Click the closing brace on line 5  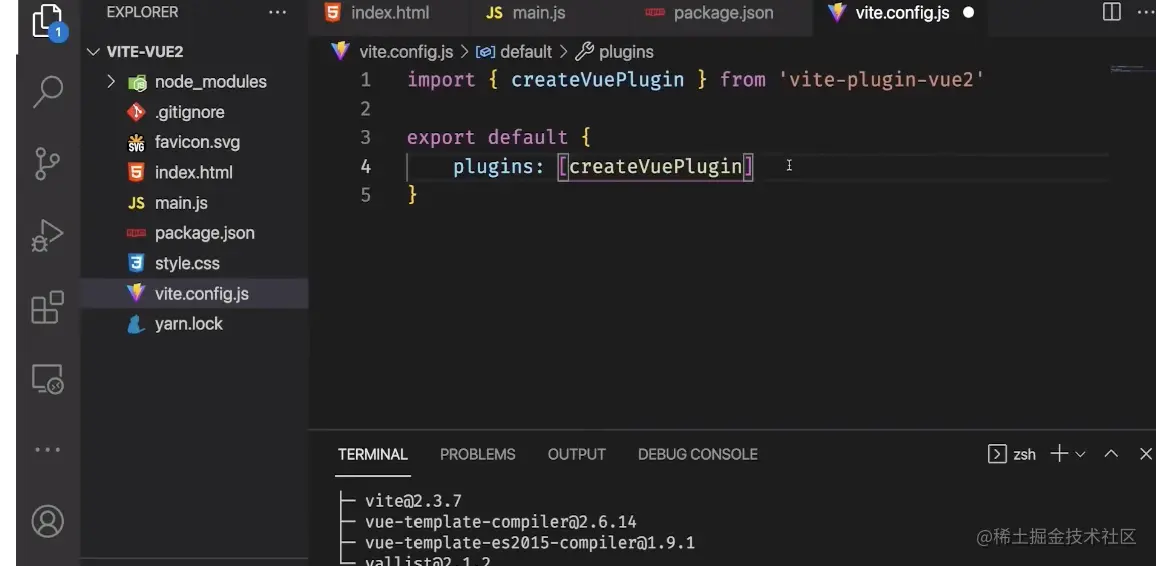point(412,195)
